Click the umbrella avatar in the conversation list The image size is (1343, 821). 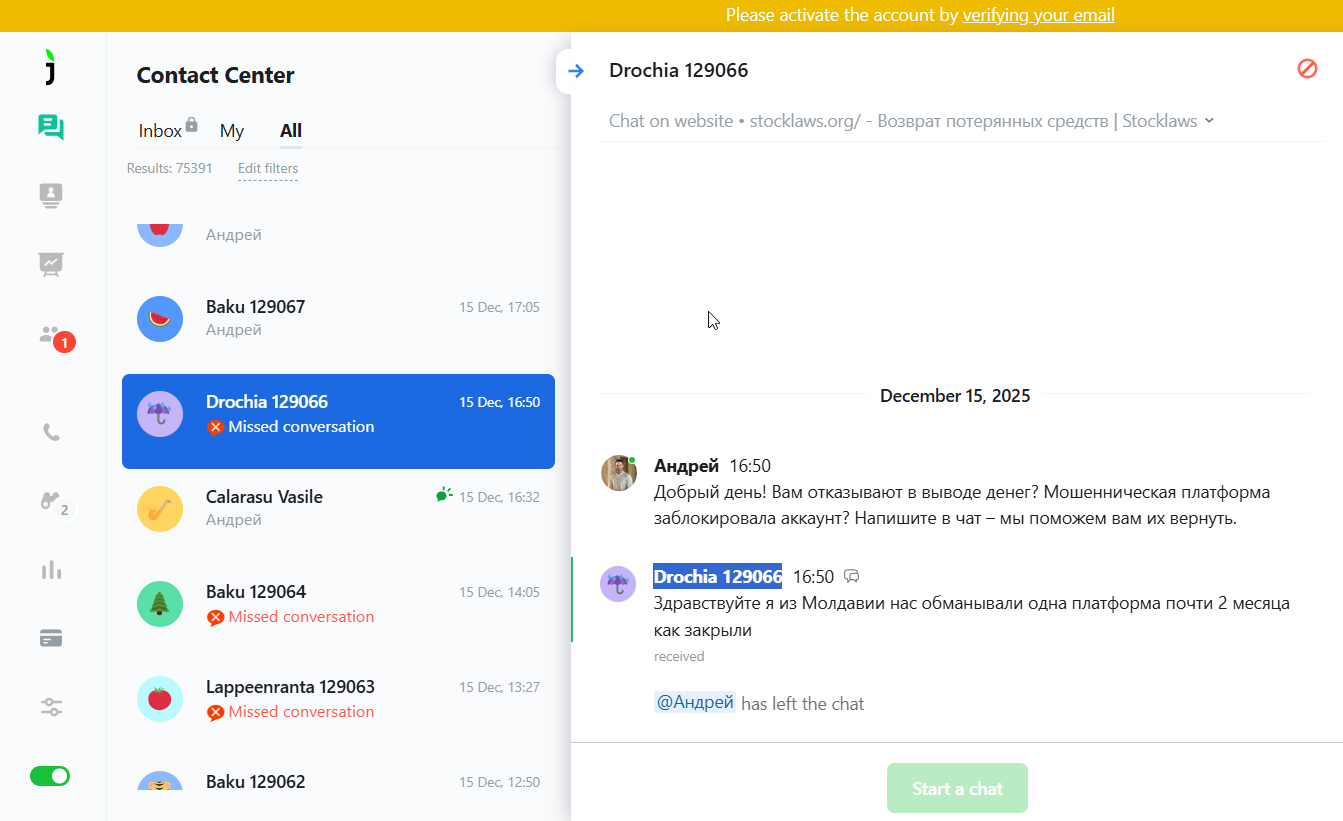[x=160, y=414]
